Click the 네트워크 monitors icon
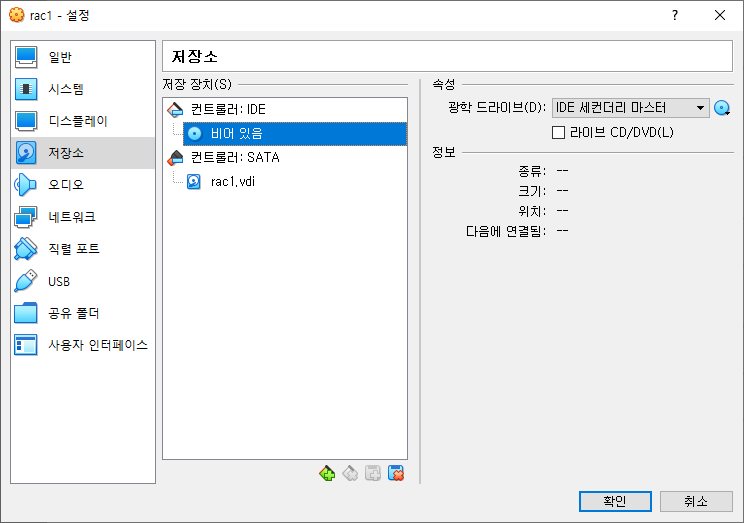This screenshot has height=523, width=744. (x=26, y=217)
